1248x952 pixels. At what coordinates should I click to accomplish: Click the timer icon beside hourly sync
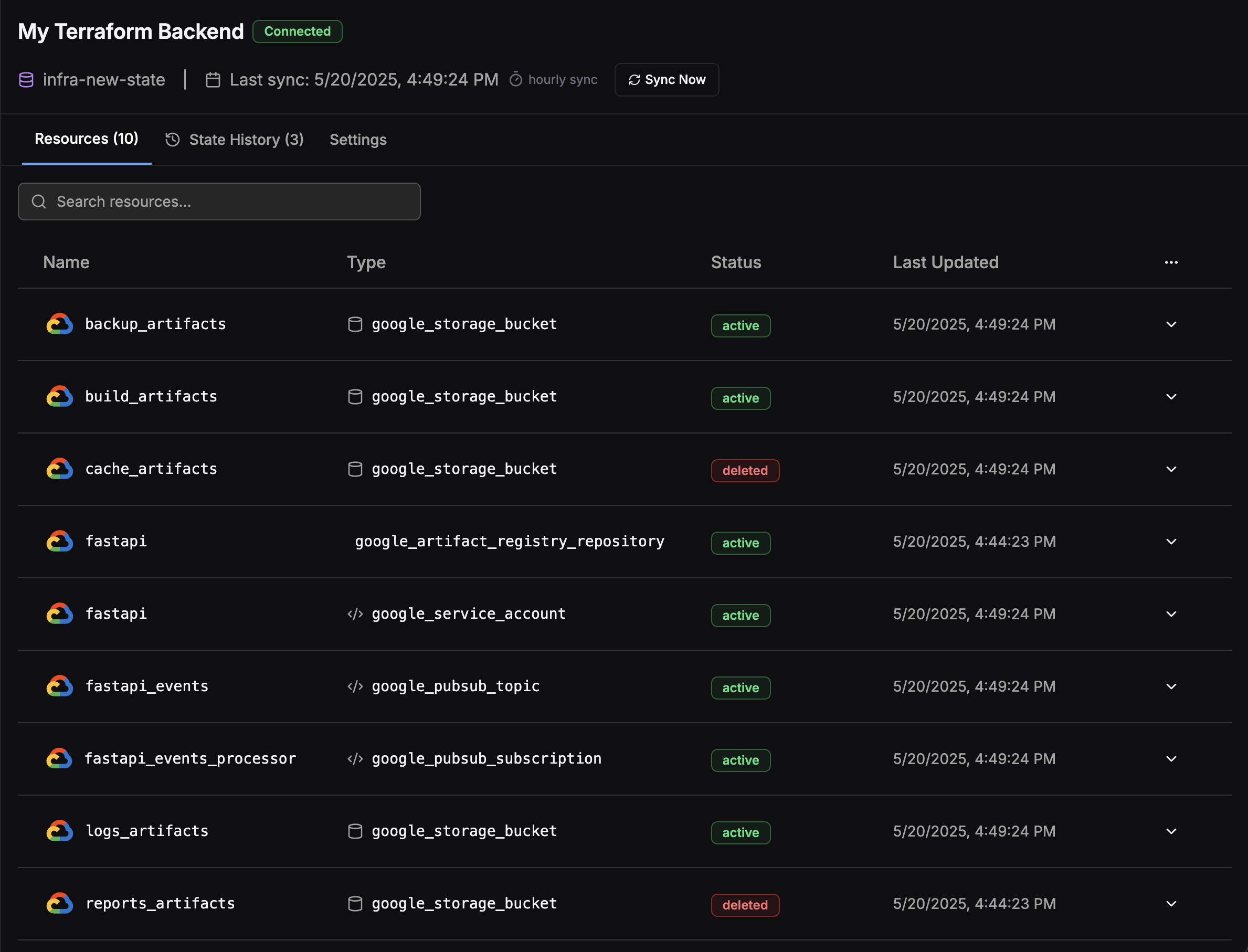(x=516, y=80)
